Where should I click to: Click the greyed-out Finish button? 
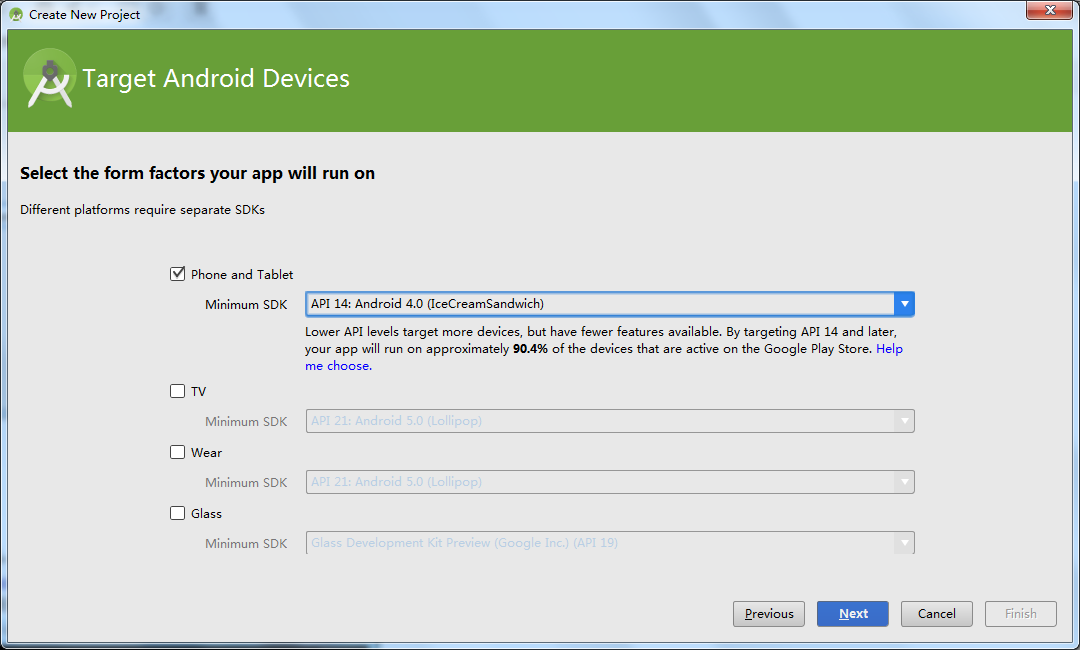1020,614
